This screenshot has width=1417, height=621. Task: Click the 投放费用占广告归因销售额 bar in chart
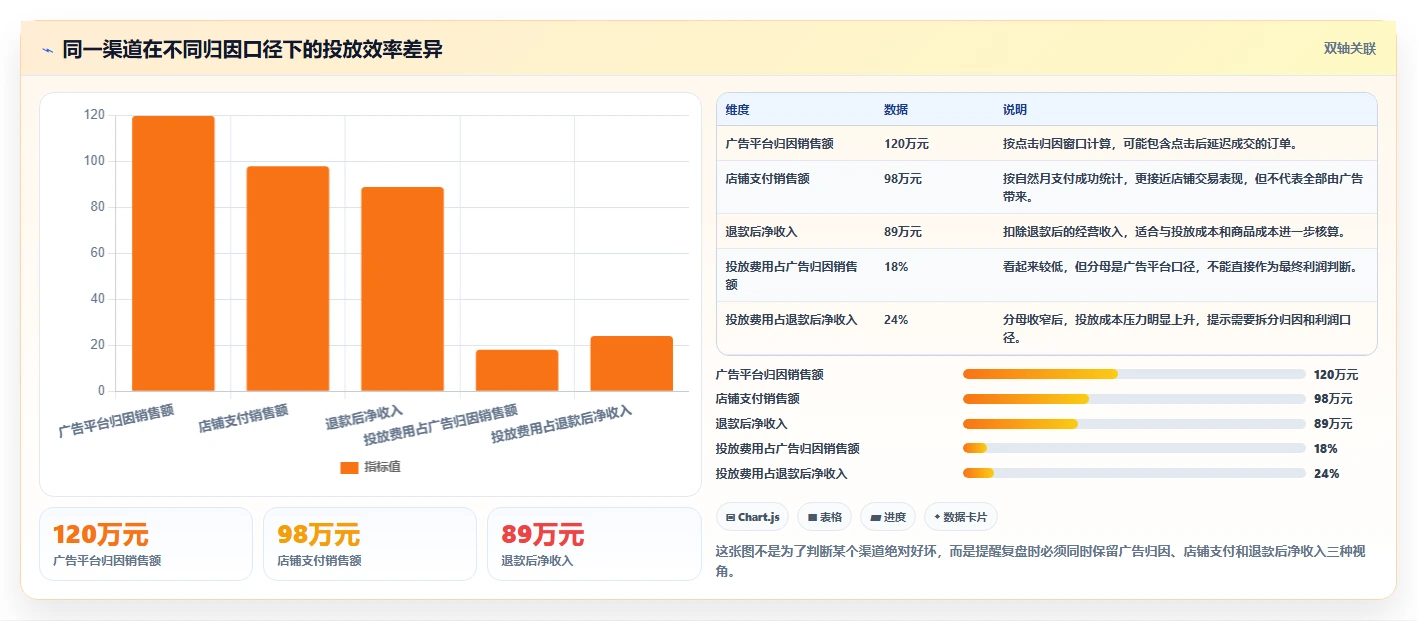coord(517,370)
